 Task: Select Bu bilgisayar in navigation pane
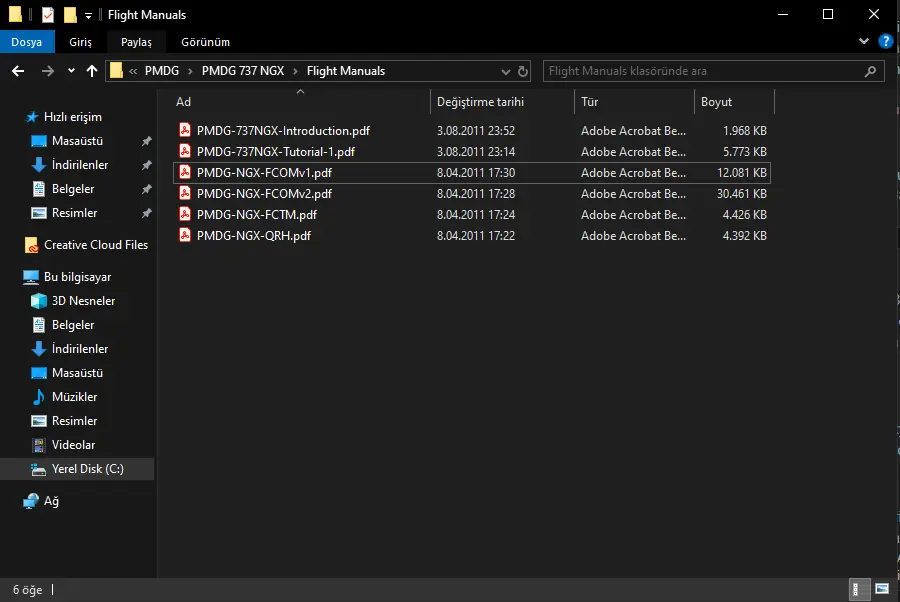[77, 277]
